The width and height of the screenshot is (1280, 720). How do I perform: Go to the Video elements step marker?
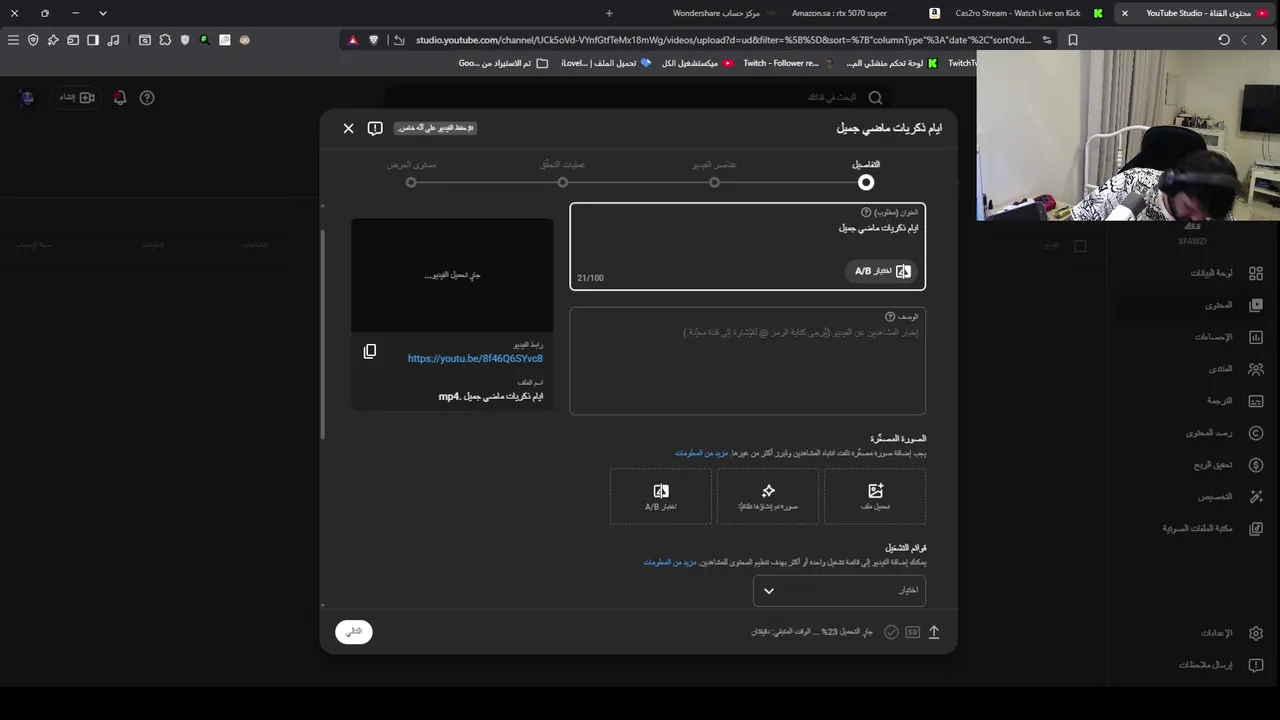click(x=714, y=182)
